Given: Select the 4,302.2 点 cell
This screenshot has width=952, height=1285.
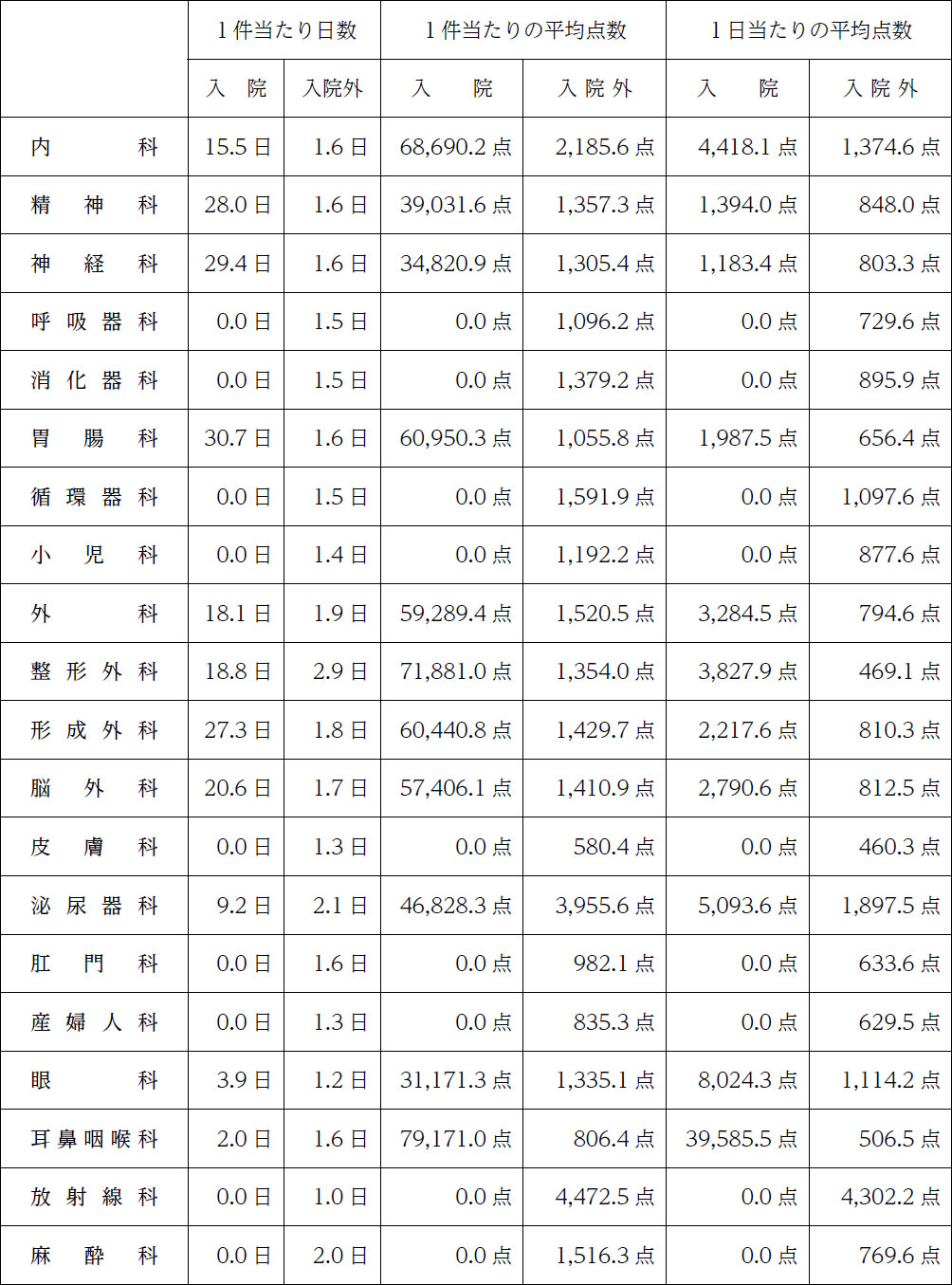Looking at the screenshot, I should point(889,1197).
